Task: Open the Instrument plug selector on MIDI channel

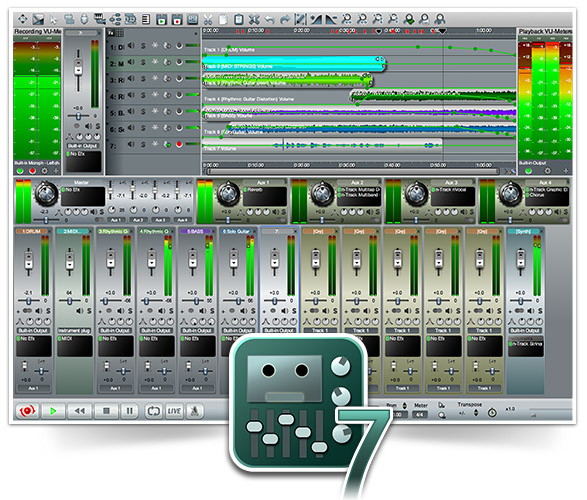Action: (x=74, y=330)
